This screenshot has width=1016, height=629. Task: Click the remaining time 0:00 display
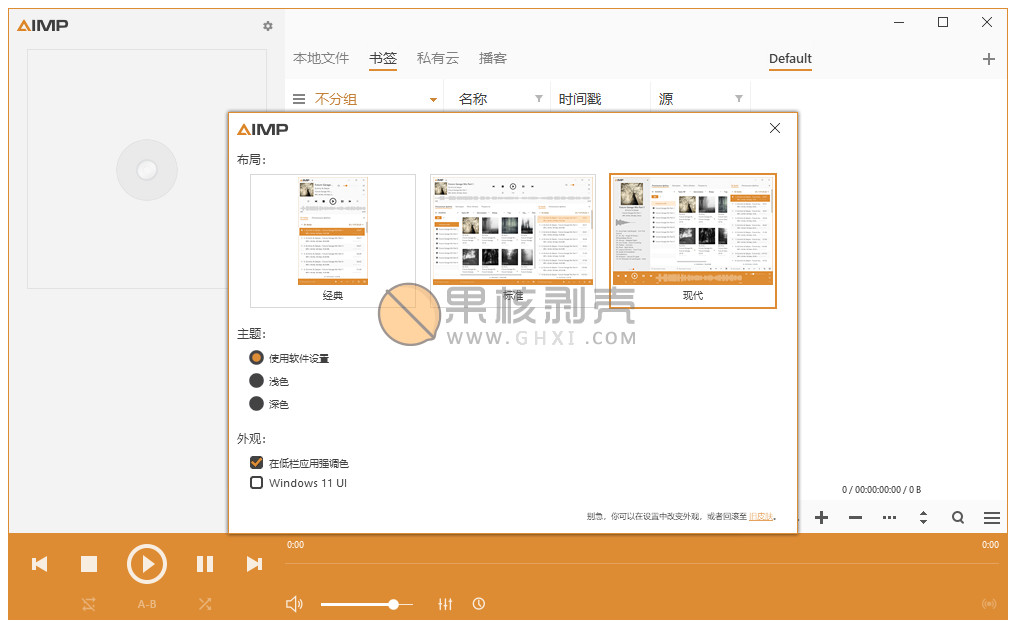coord(990,545)
